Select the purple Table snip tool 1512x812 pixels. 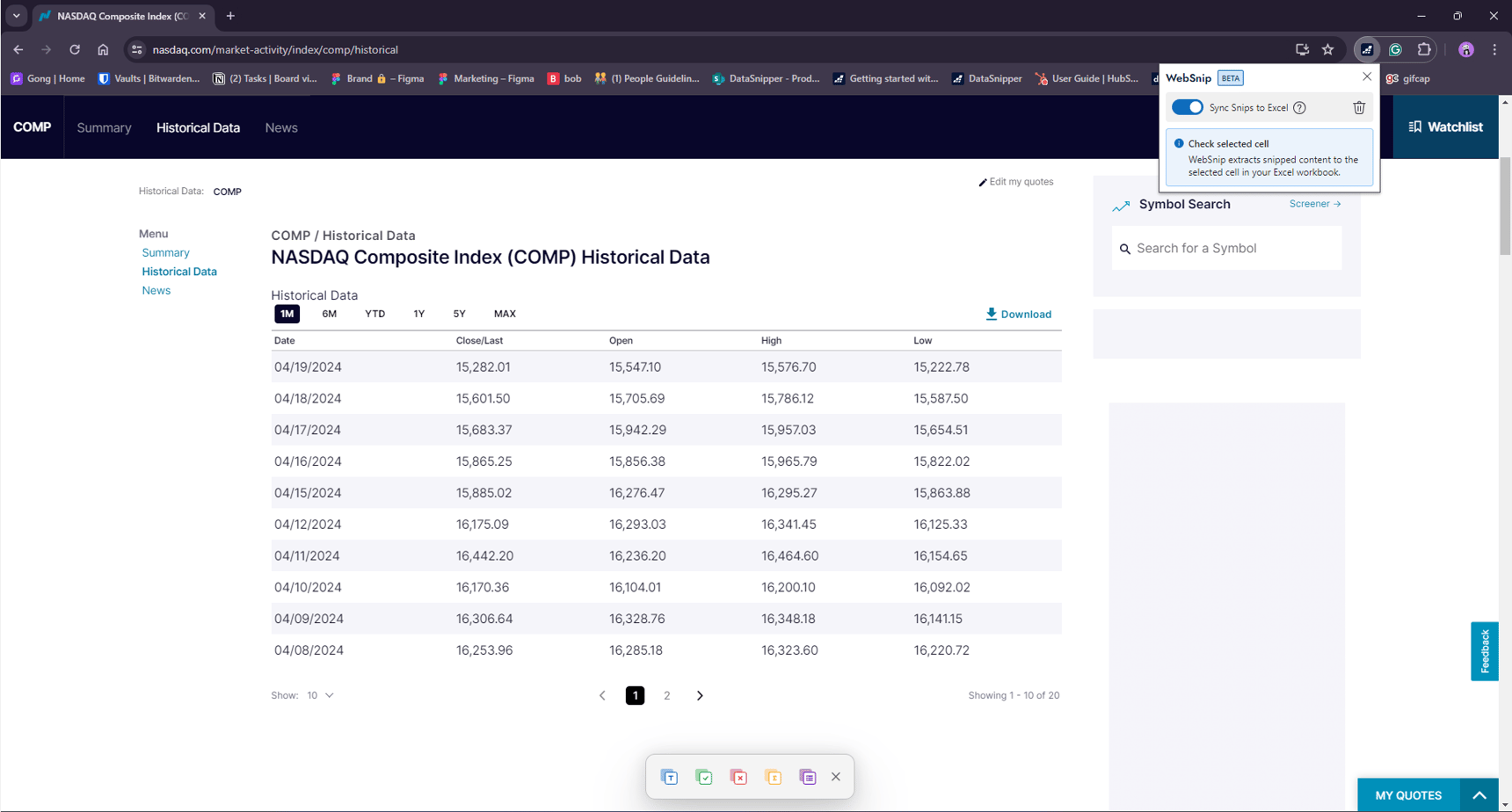(808, 777)
